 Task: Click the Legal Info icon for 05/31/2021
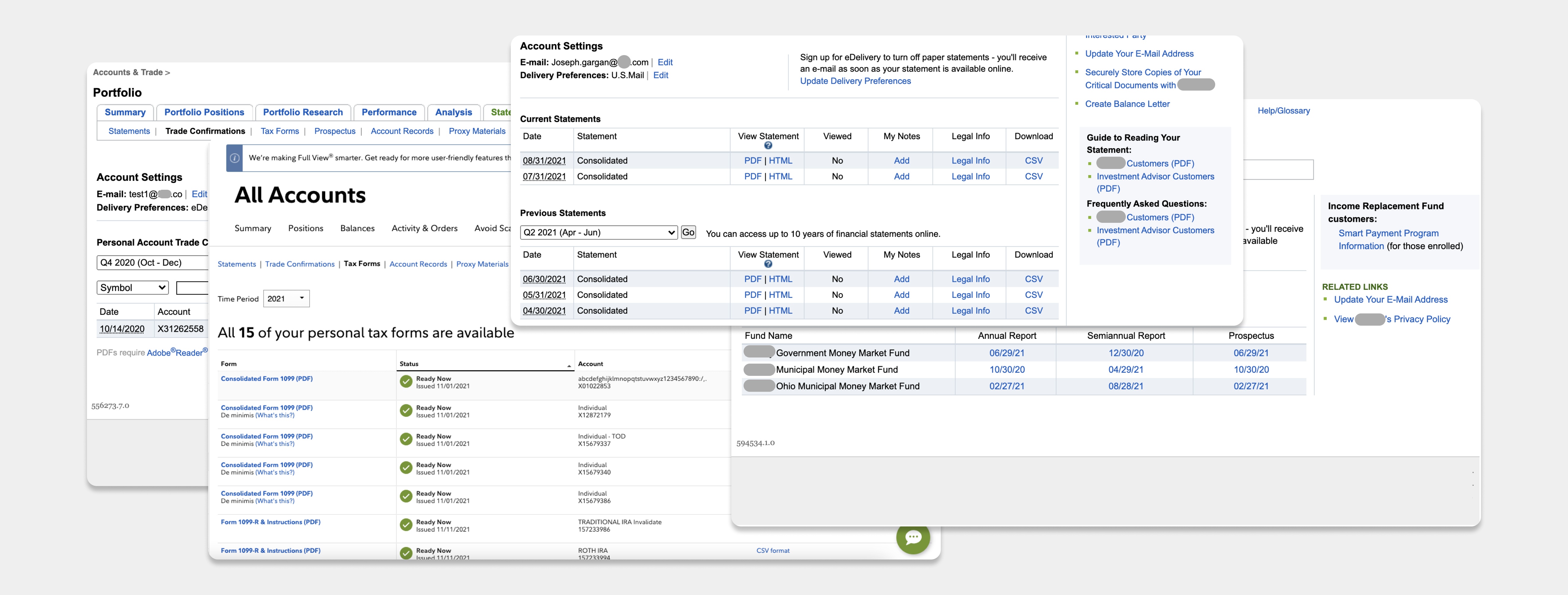pos(968,294)
